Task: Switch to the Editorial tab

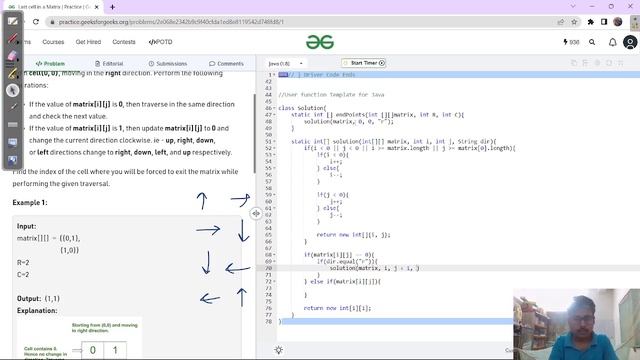Action: click(109, 64)
